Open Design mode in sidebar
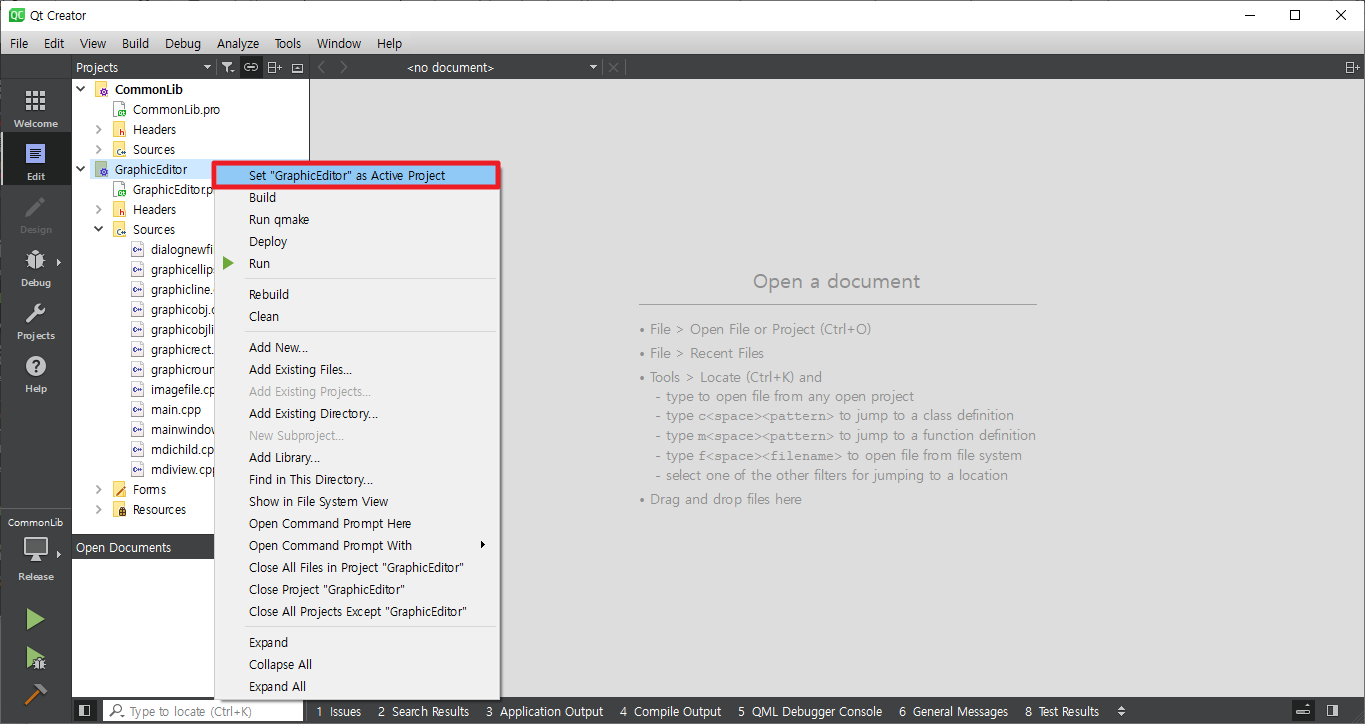The image size is (1365, 724). click(x=35, y=213)
